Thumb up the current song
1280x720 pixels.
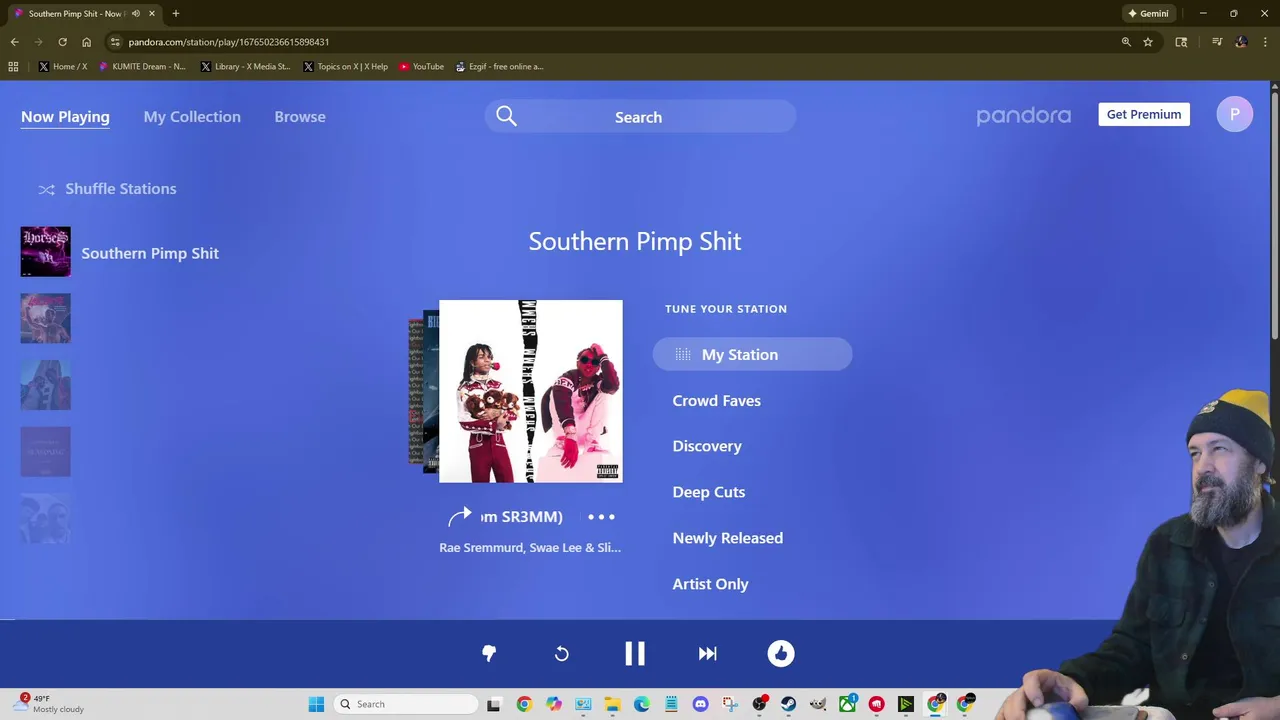781,654
